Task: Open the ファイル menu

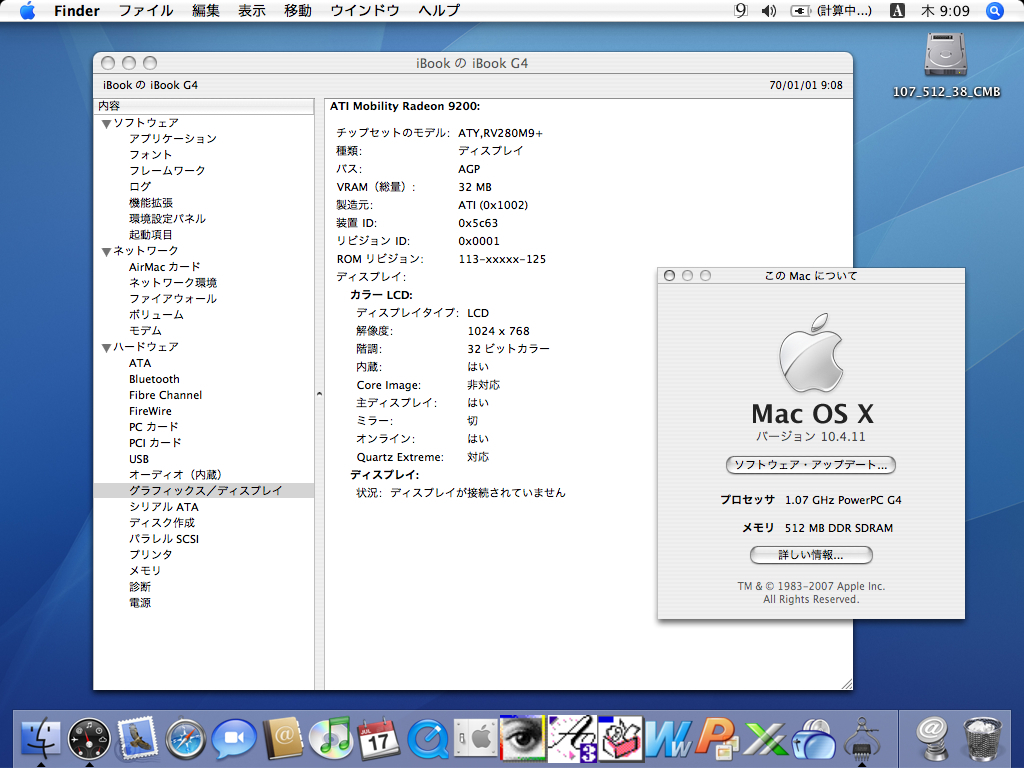Action: pyautogui.click(x=145, y=11)
